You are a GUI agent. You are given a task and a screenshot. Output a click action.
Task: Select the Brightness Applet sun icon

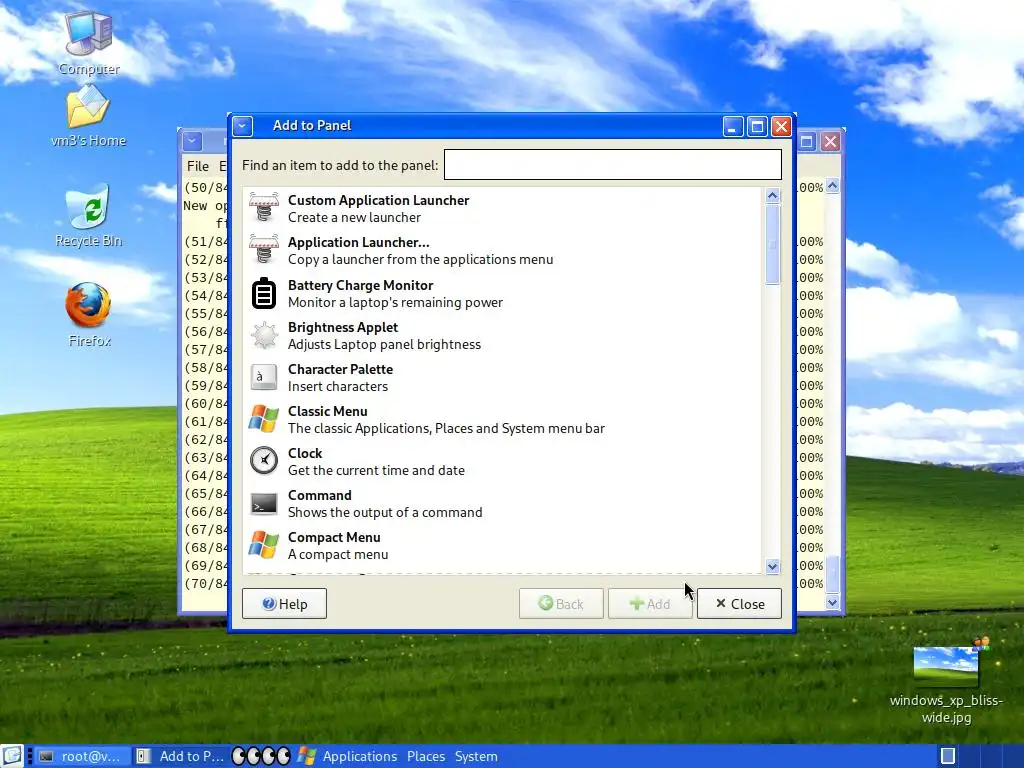[x=264, y=335]
